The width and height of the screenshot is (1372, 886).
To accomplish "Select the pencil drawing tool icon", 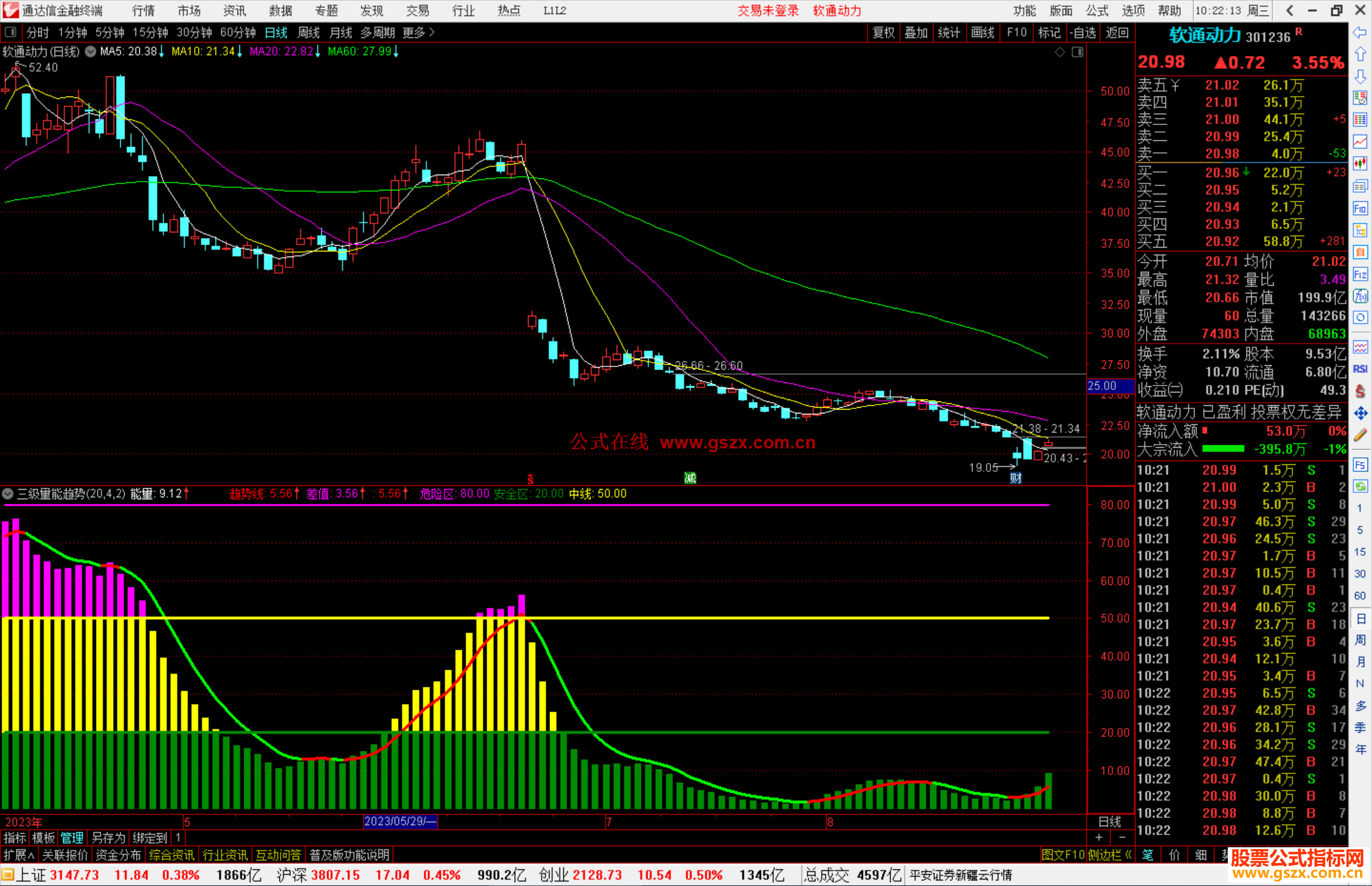I will pyautogui.click(x=1360, y=435).
